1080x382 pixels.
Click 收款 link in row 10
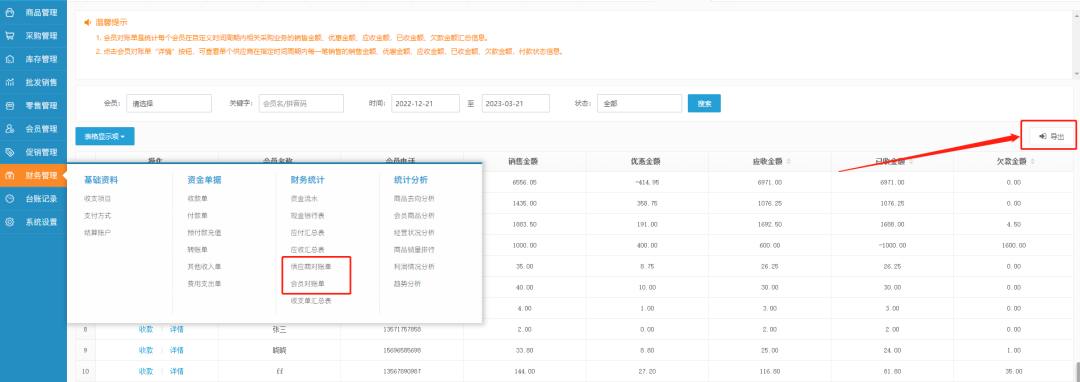[x=146, y=372]
